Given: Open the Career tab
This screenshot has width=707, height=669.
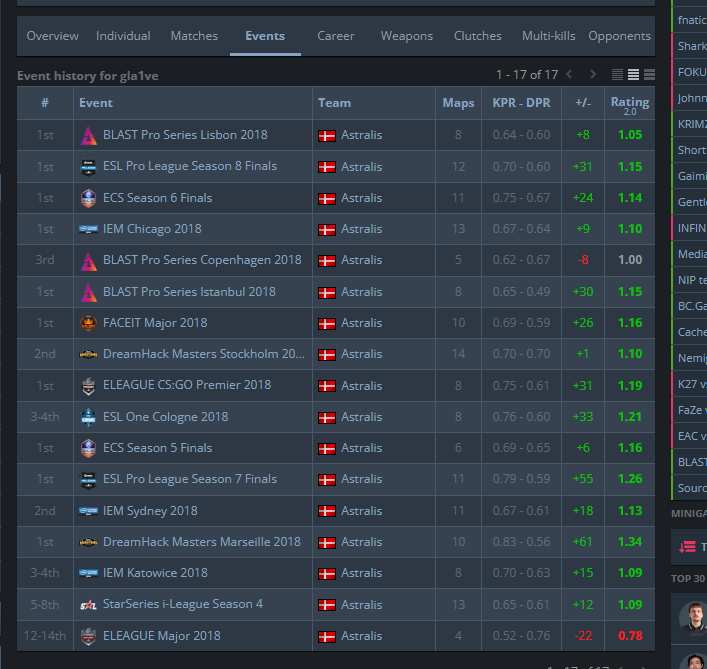Looking at the screenshot, I should coord(336,36).
